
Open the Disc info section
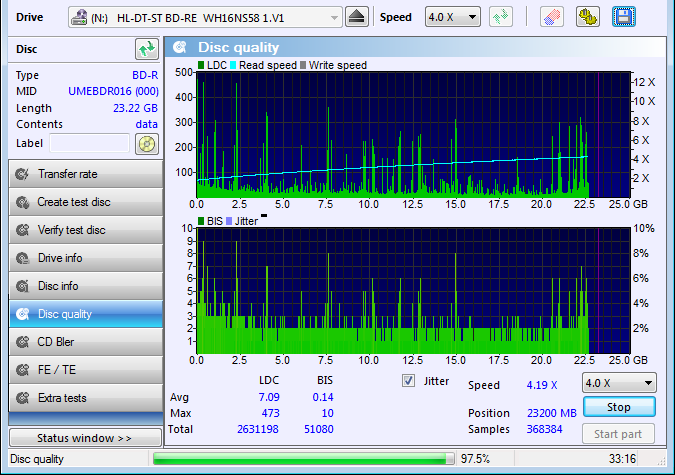click(x=86, y=286)
